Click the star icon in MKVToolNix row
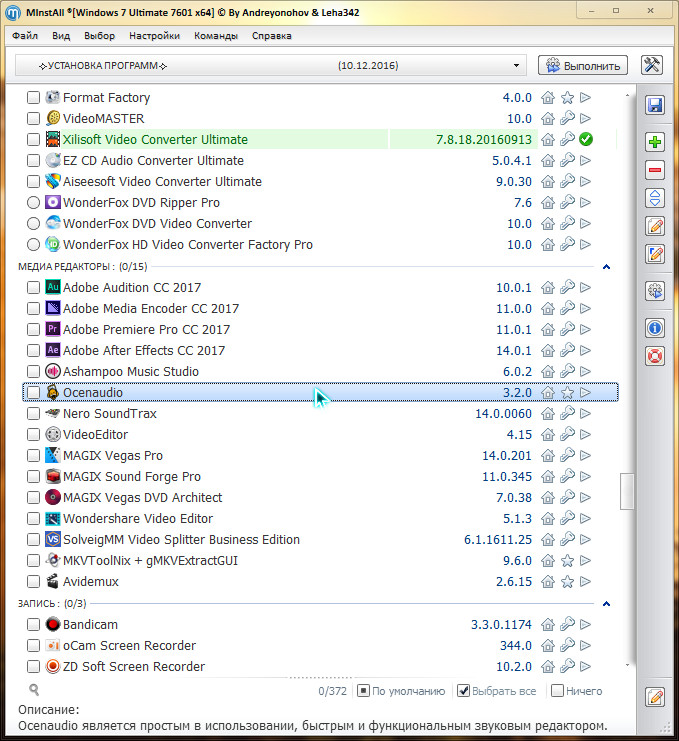The width and height of the screenshot is (679, 741). (x=567, y=561)
